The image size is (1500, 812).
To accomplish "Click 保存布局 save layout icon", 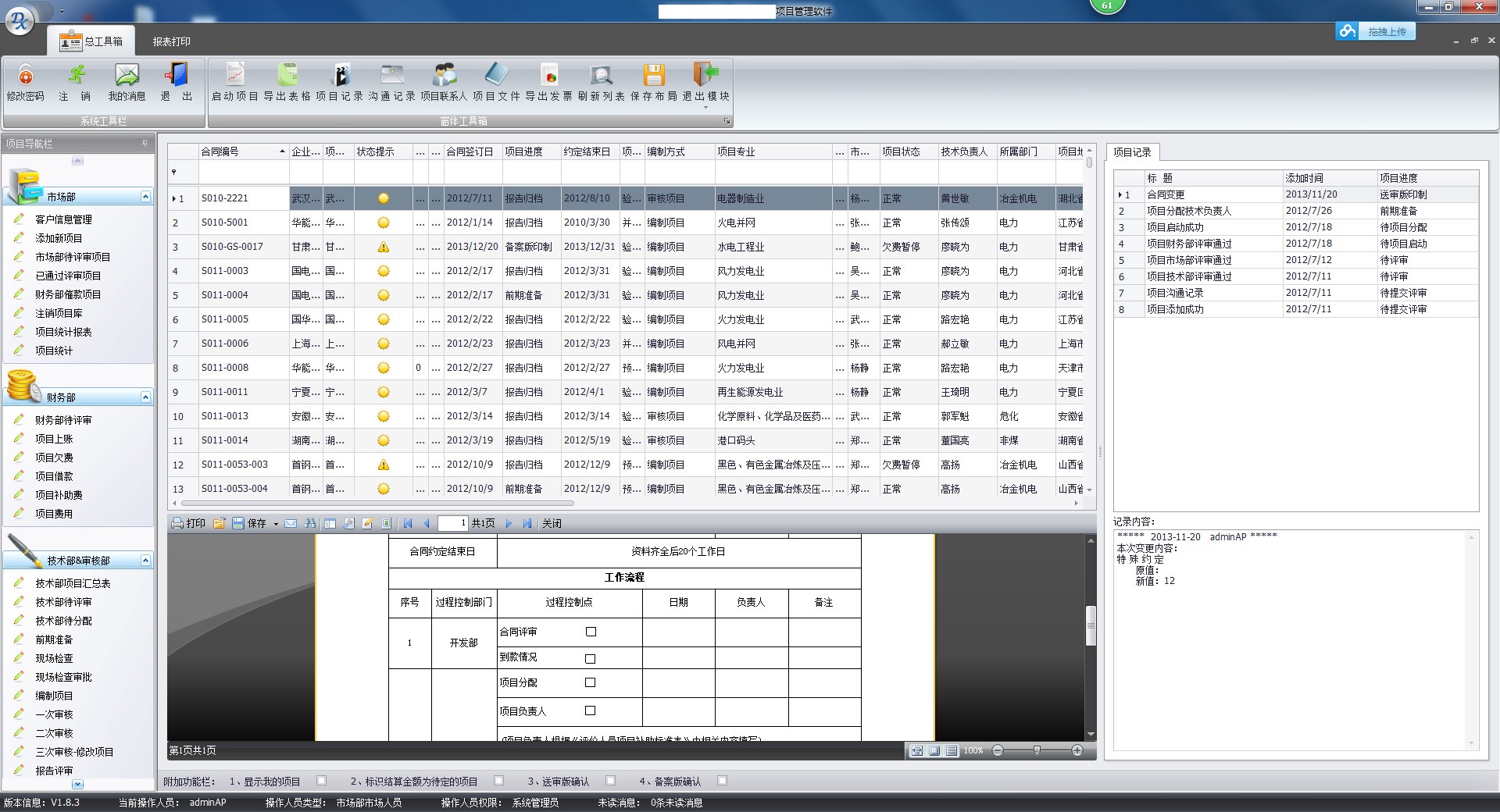I will [x=654, y=77].
